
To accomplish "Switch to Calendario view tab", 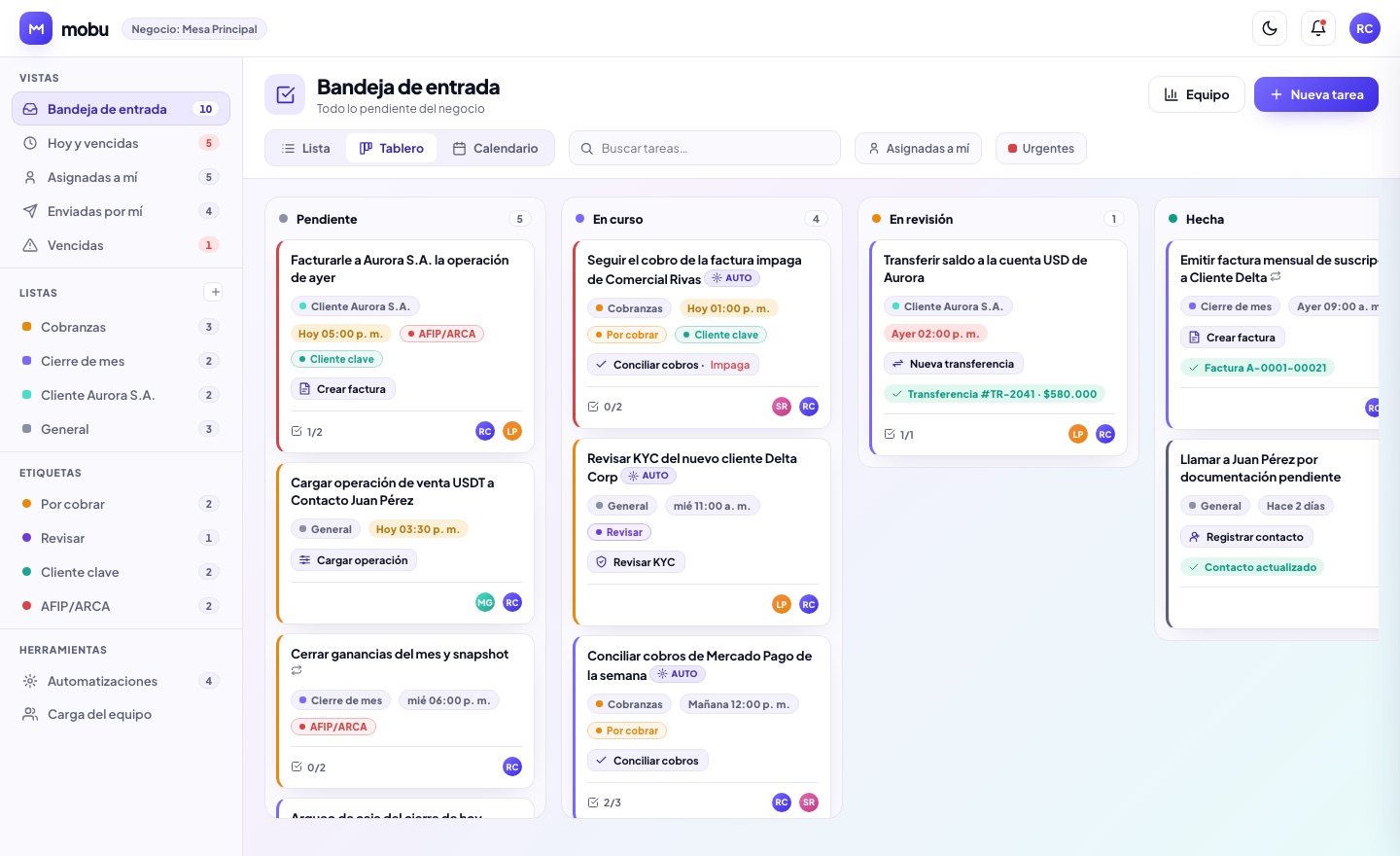I will click(496, 149).
